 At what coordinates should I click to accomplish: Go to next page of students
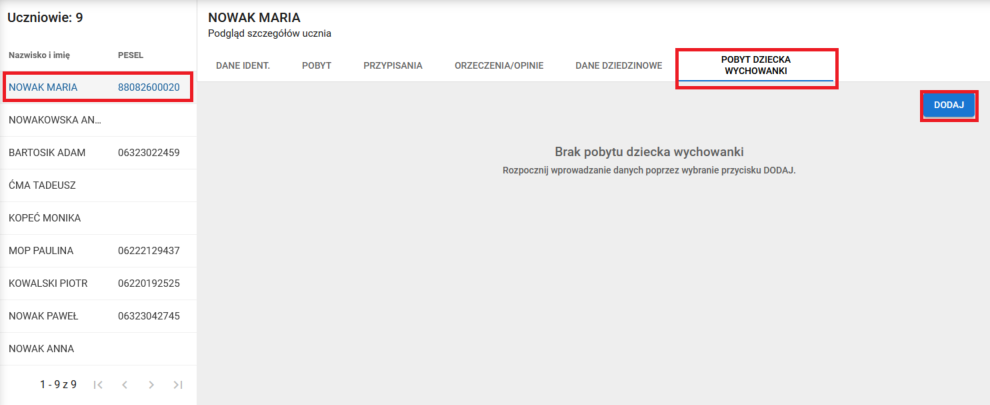pos(151,385)
